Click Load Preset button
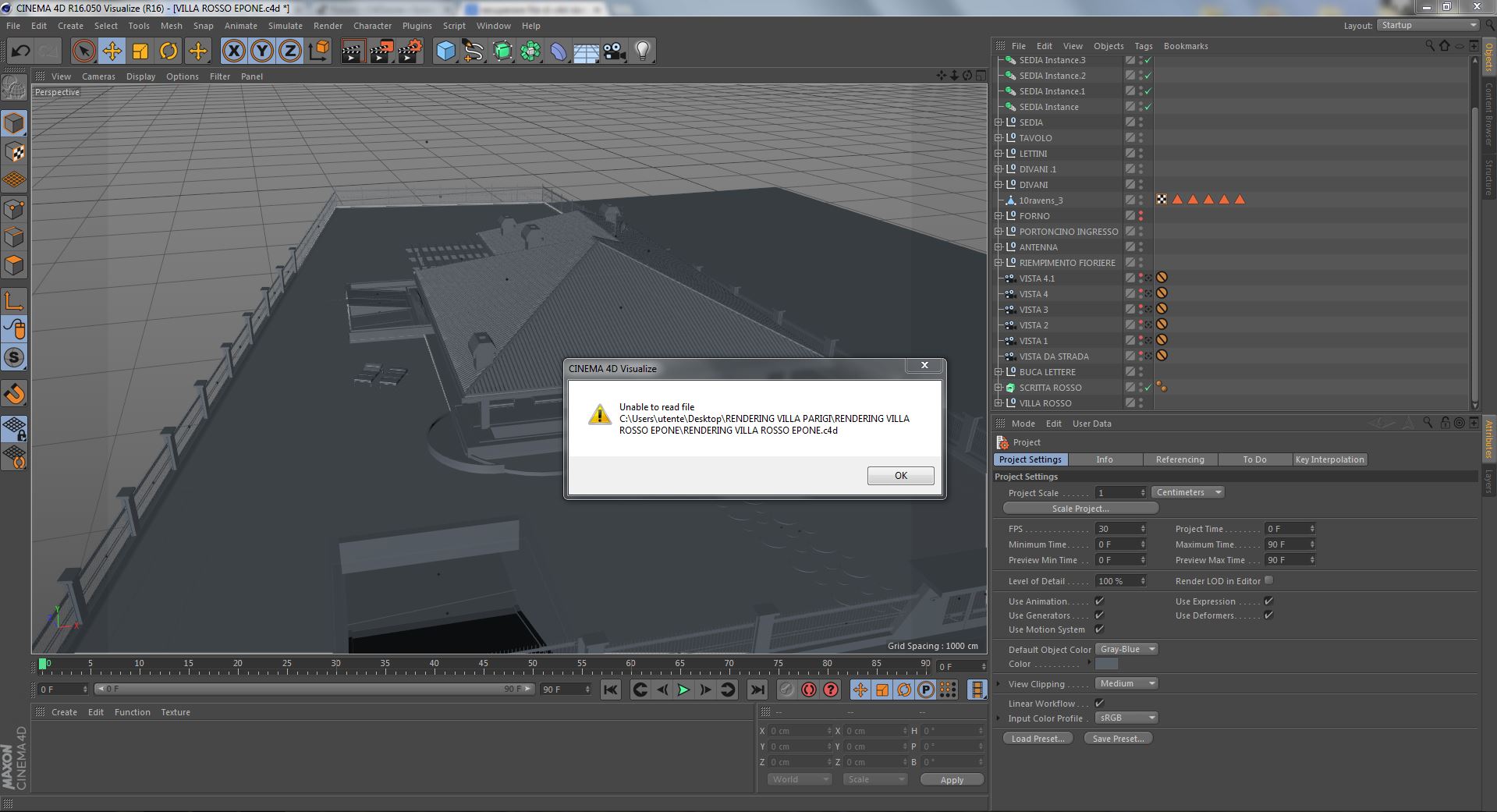 tap(1038, 739)
